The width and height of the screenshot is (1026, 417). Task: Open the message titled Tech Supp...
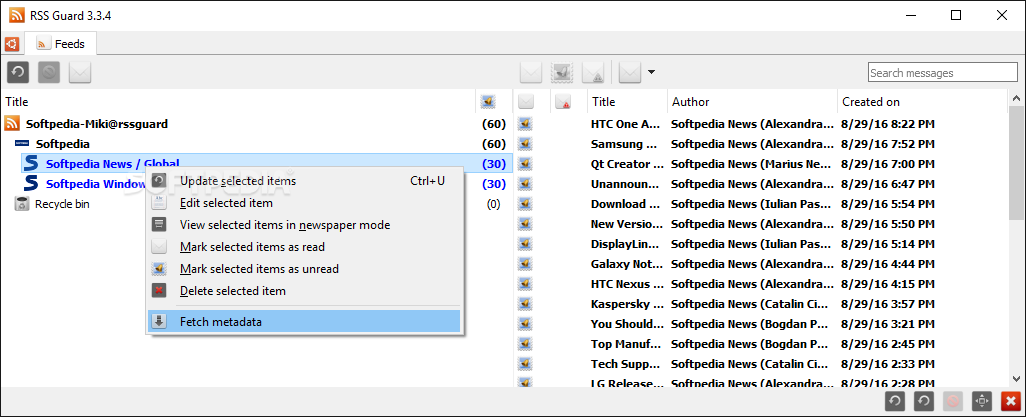(627, 363)
